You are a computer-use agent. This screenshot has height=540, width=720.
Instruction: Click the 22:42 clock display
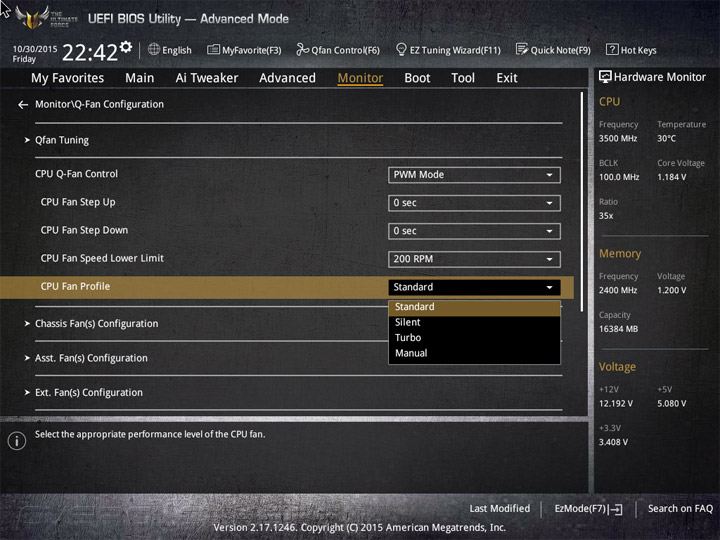(x=90, y=52)
